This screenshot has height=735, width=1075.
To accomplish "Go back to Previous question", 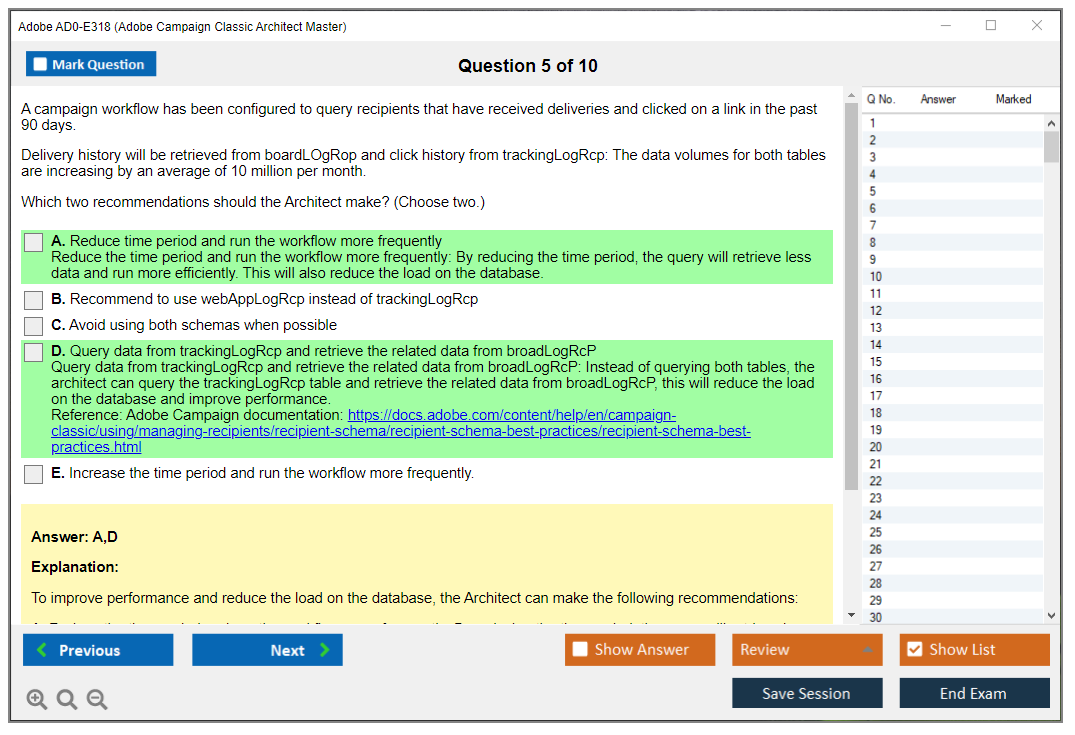I will (x=98, y=650).
